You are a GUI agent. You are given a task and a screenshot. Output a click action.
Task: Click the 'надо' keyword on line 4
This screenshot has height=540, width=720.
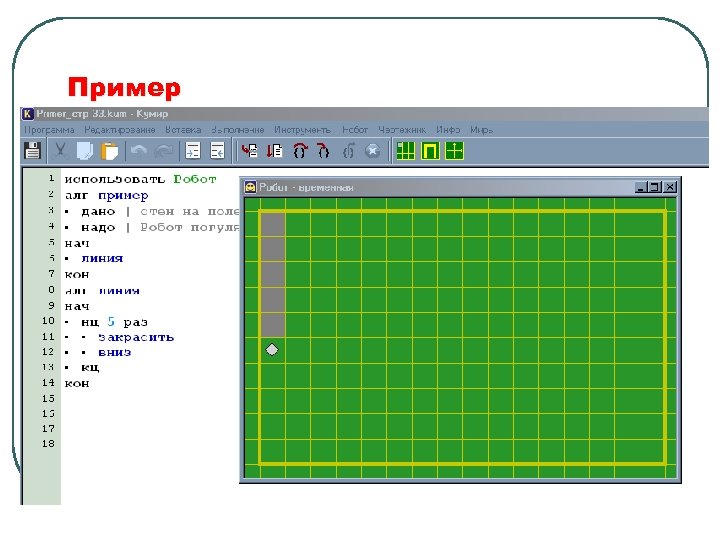pos(98,227)
